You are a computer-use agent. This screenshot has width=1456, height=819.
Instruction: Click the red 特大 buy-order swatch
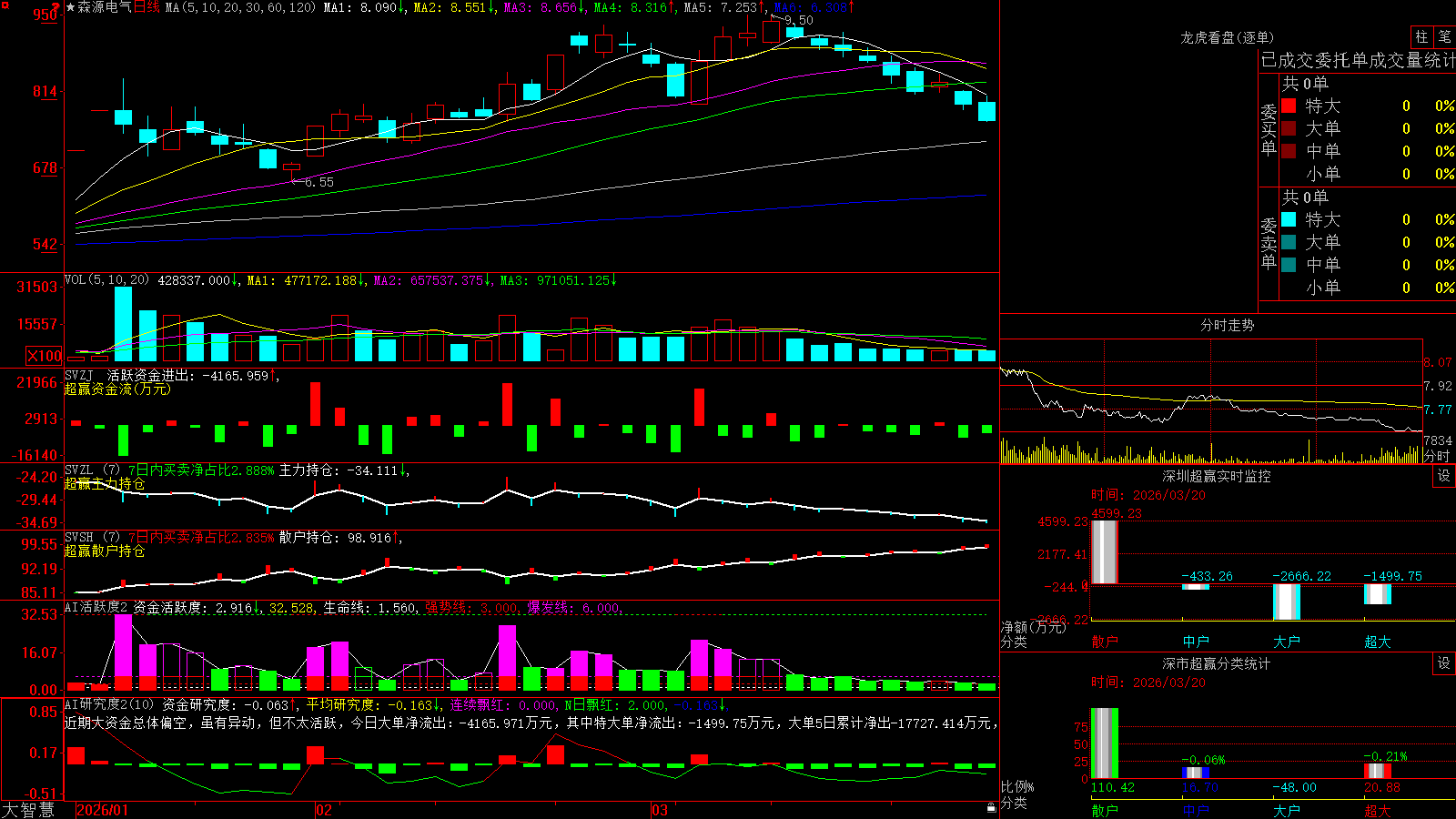click(x=1289, y=106)
